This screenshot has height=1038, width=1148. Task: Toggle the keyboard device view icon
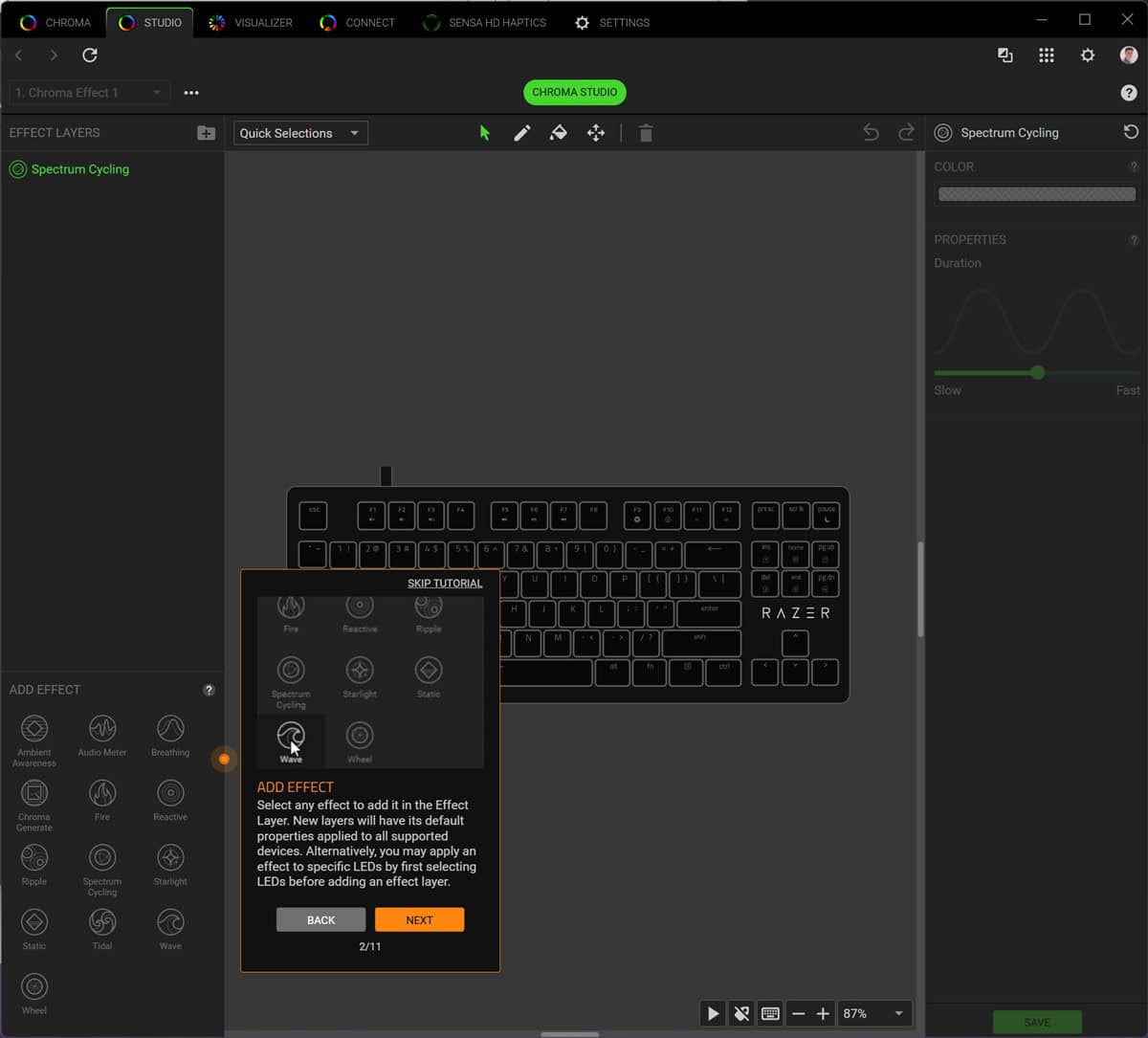point(769,1013)
